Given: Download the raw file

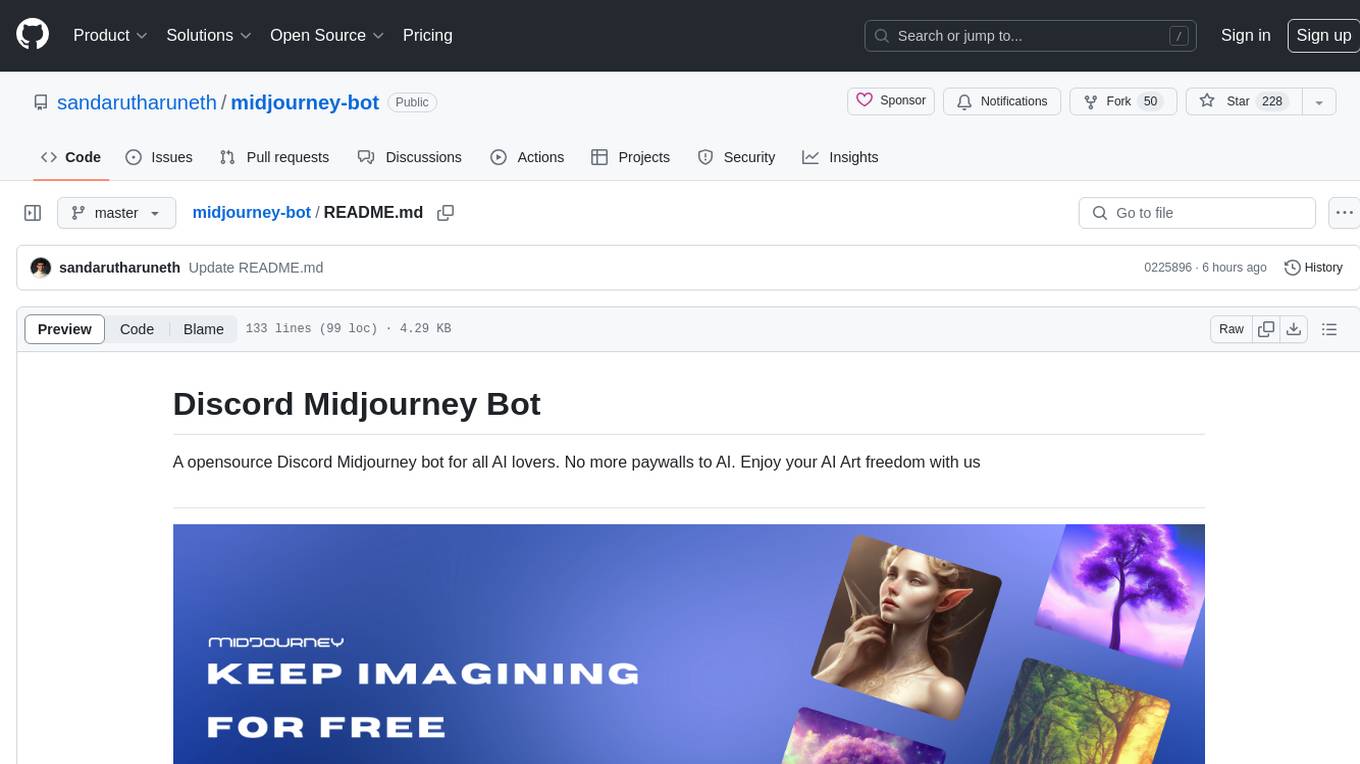Looking at the screenshot, I should (x=1293, y=329).
